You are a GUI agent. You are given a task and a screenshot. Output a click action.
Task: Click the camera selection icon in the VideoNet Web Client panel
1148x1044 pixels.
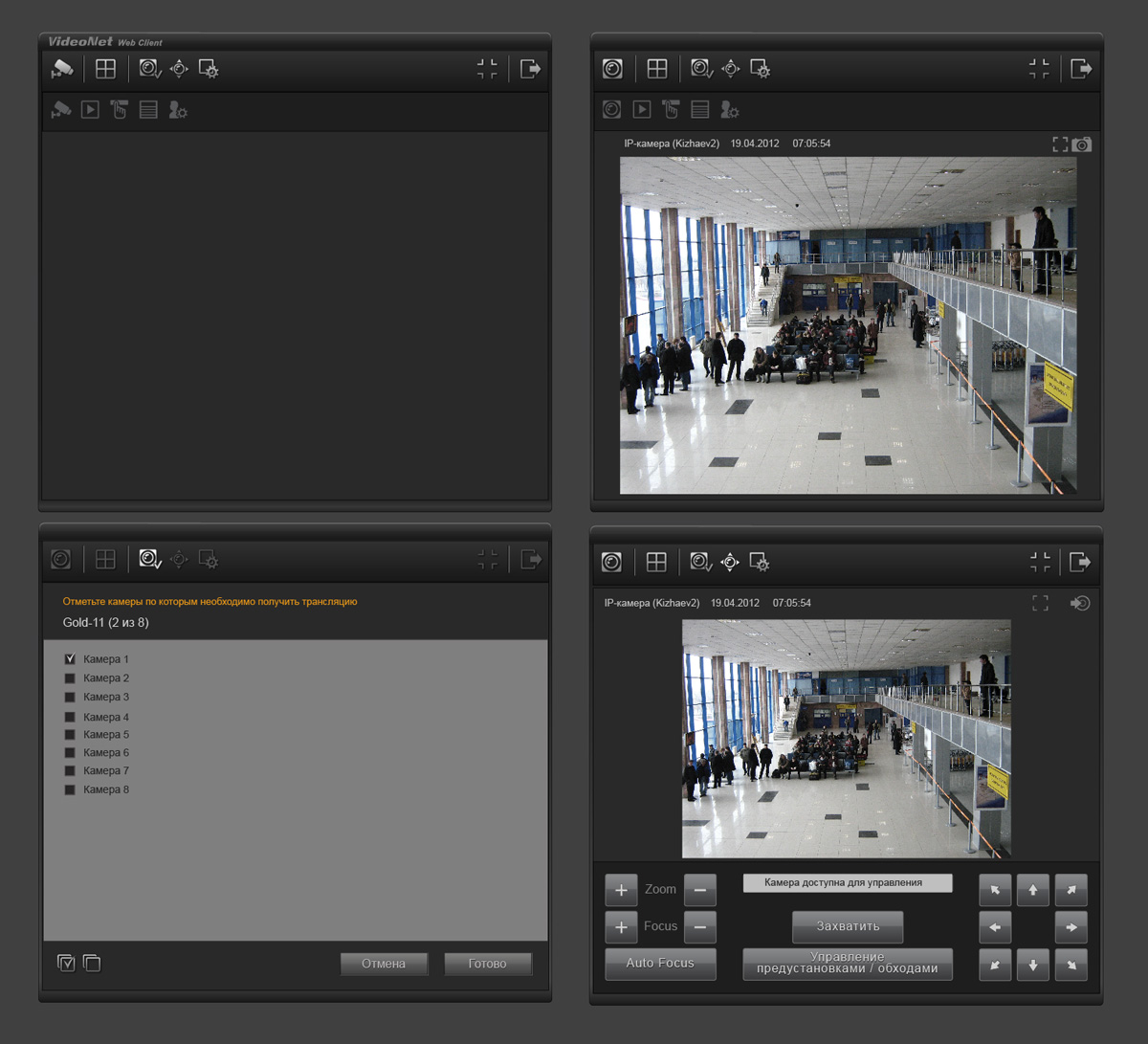click(x=150, y=69)
